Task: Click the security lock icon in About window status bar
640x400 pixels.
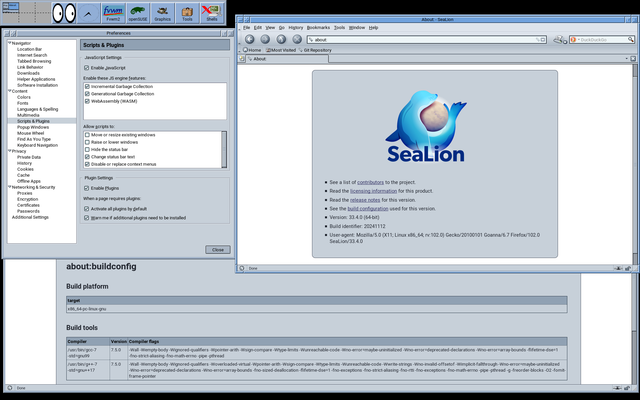Action: pos(628,268)
